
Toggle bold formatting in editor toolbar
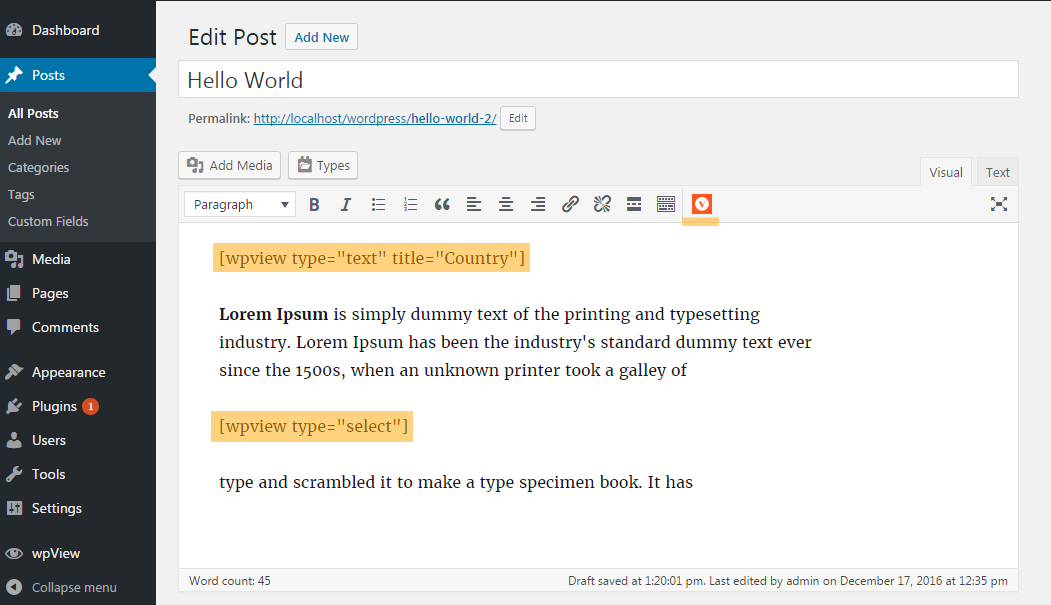click(x=314, y=204)
